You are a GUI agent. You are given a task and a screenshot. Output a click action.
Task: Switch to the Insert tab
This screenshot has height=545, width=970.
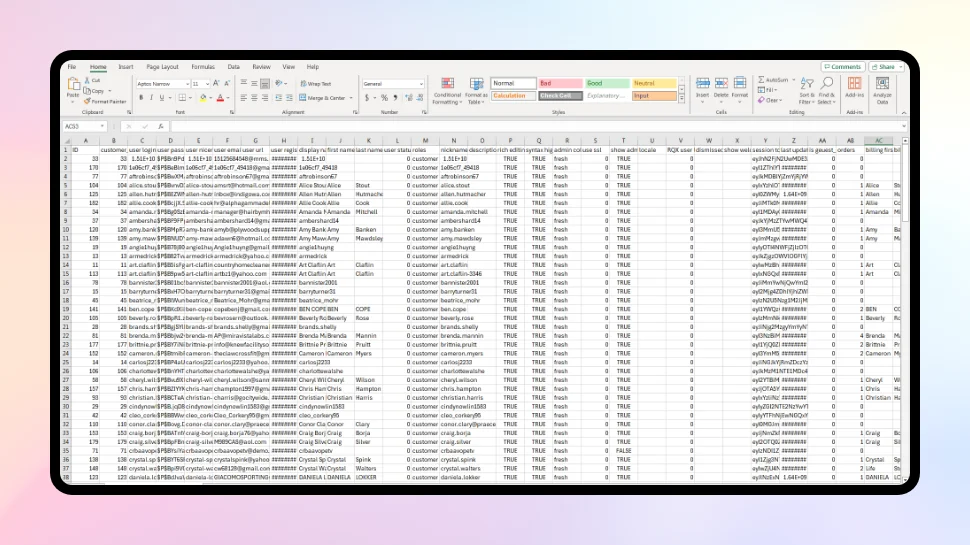[x=126, y=67]
